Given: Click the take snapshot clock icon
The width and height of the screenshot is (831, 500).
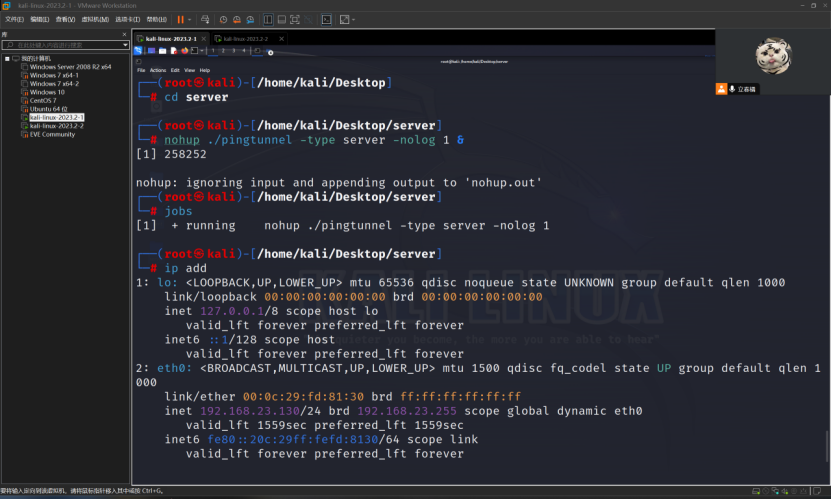Looking at the screenshot, I should coord(223,20).
